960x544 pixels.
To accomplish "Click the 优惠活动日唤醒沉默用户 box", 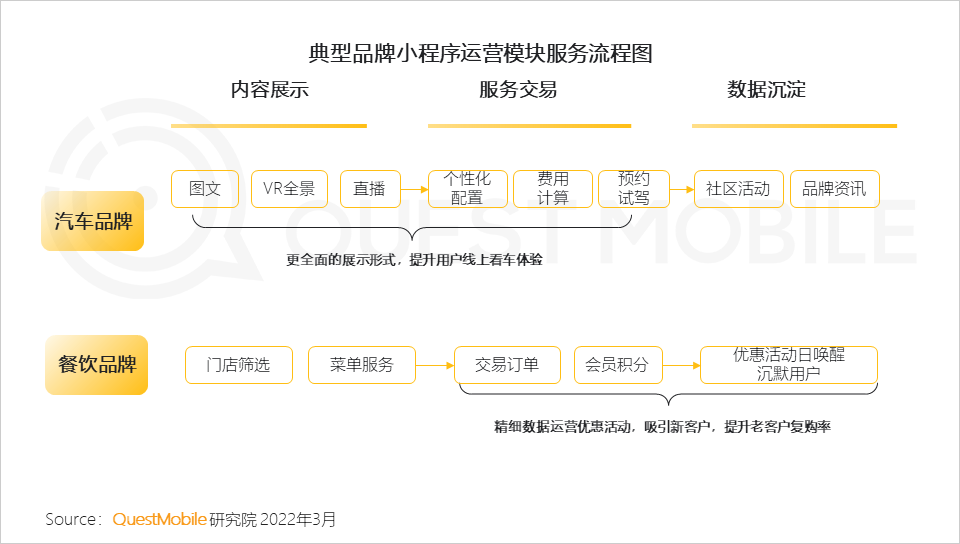I will pos(789,365).
